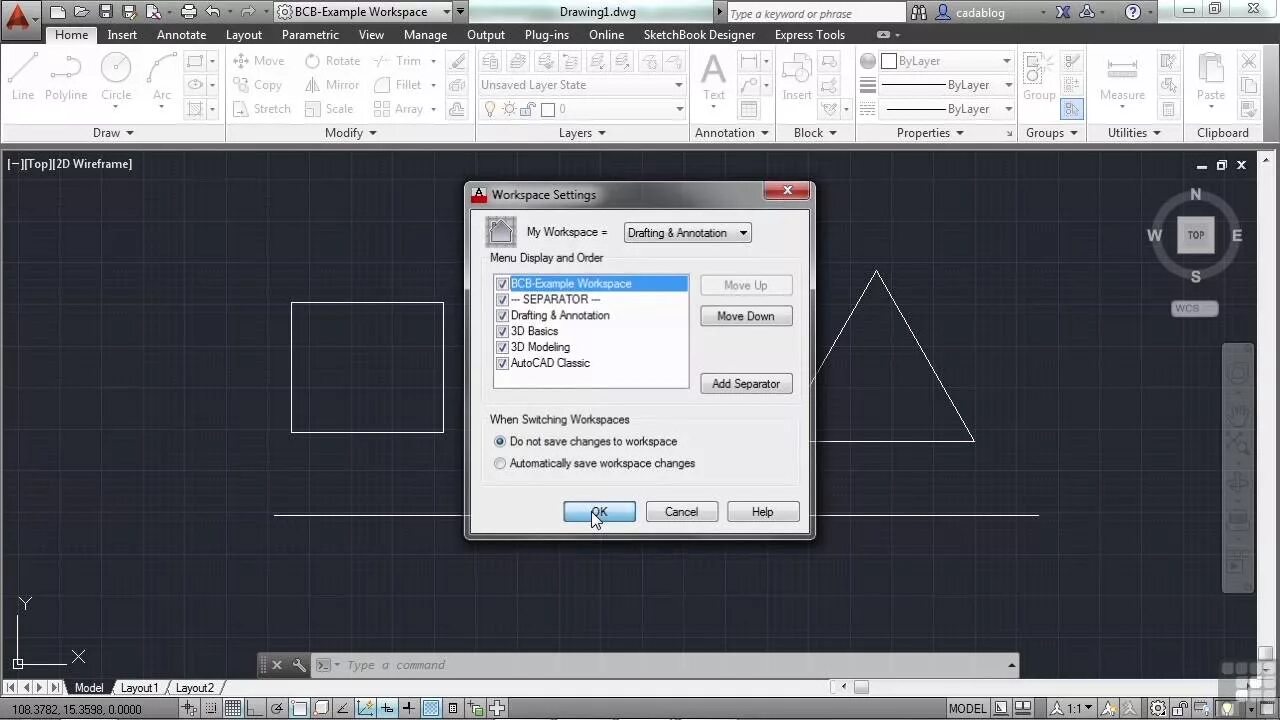
Task: Open the Parametric ribbon tab
Action: (310, 35)
